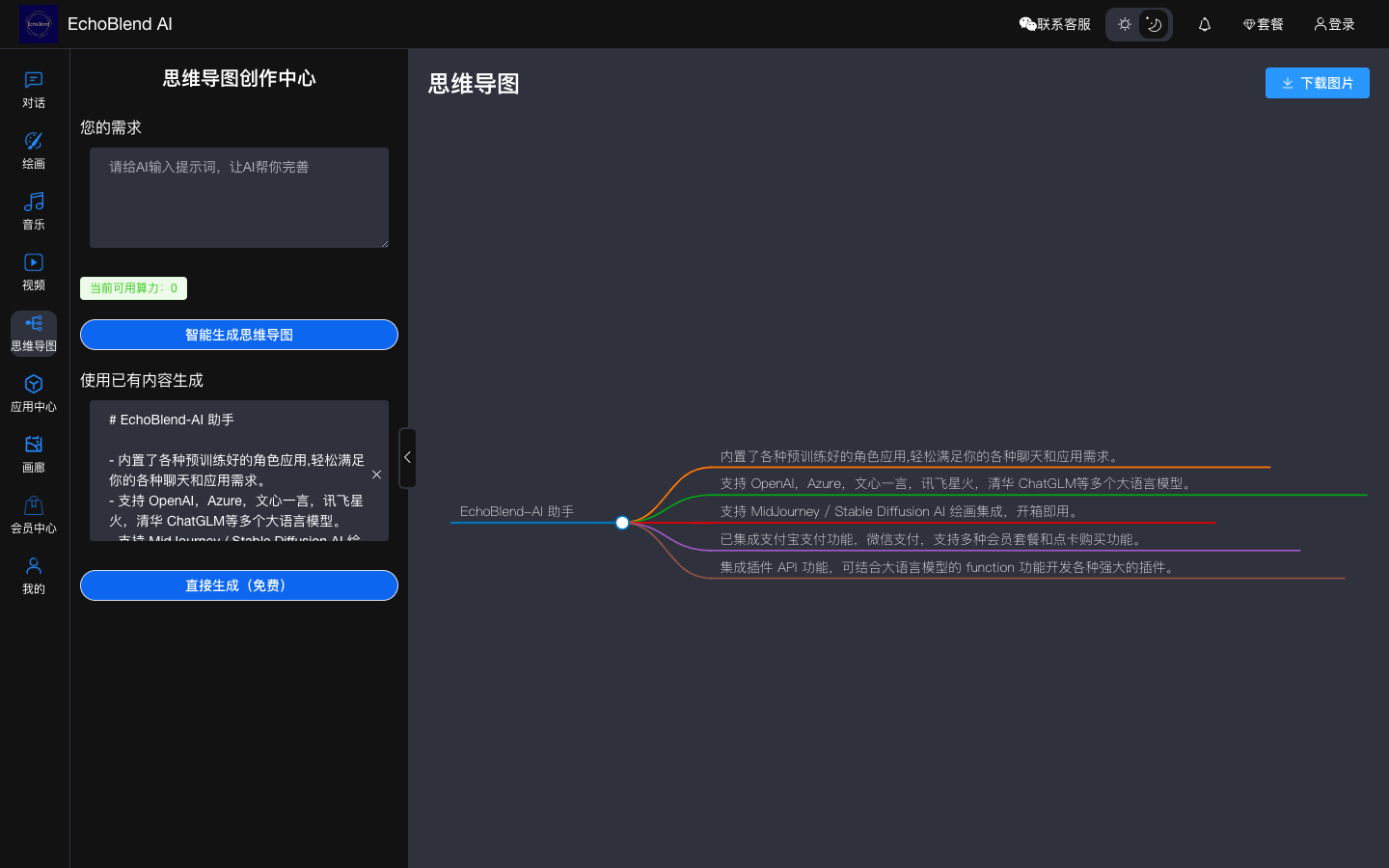Open the 我的 profile section
The width and height of the screenshot is (1389, 868).
click(33, 576)
